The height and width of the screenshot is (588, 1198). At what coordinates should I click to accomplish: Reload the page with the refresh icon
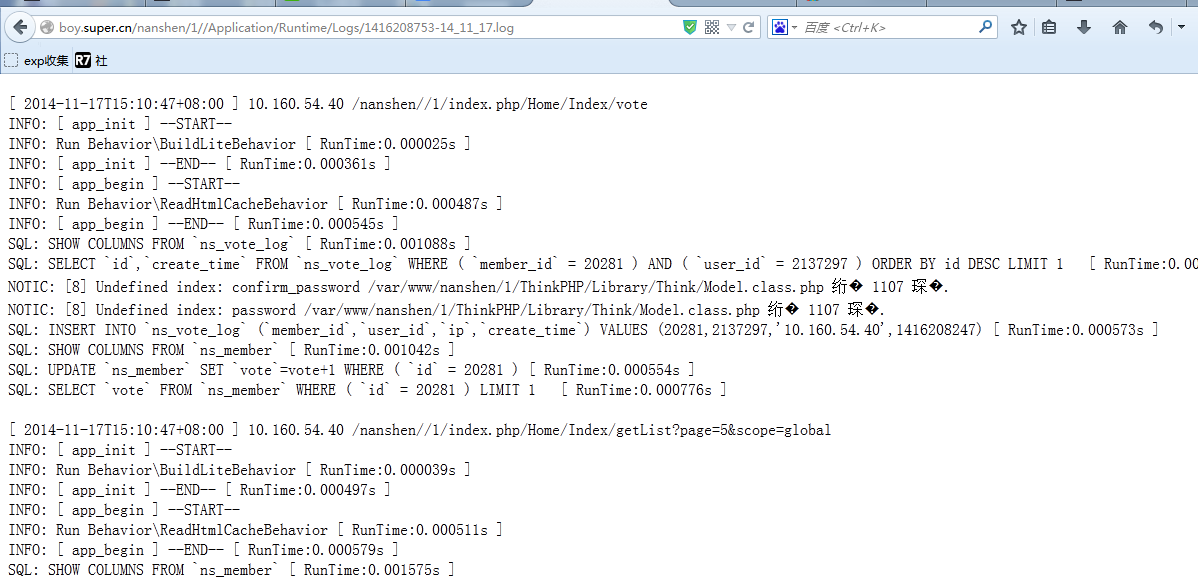pyautogui.click(x=749, y=27)
